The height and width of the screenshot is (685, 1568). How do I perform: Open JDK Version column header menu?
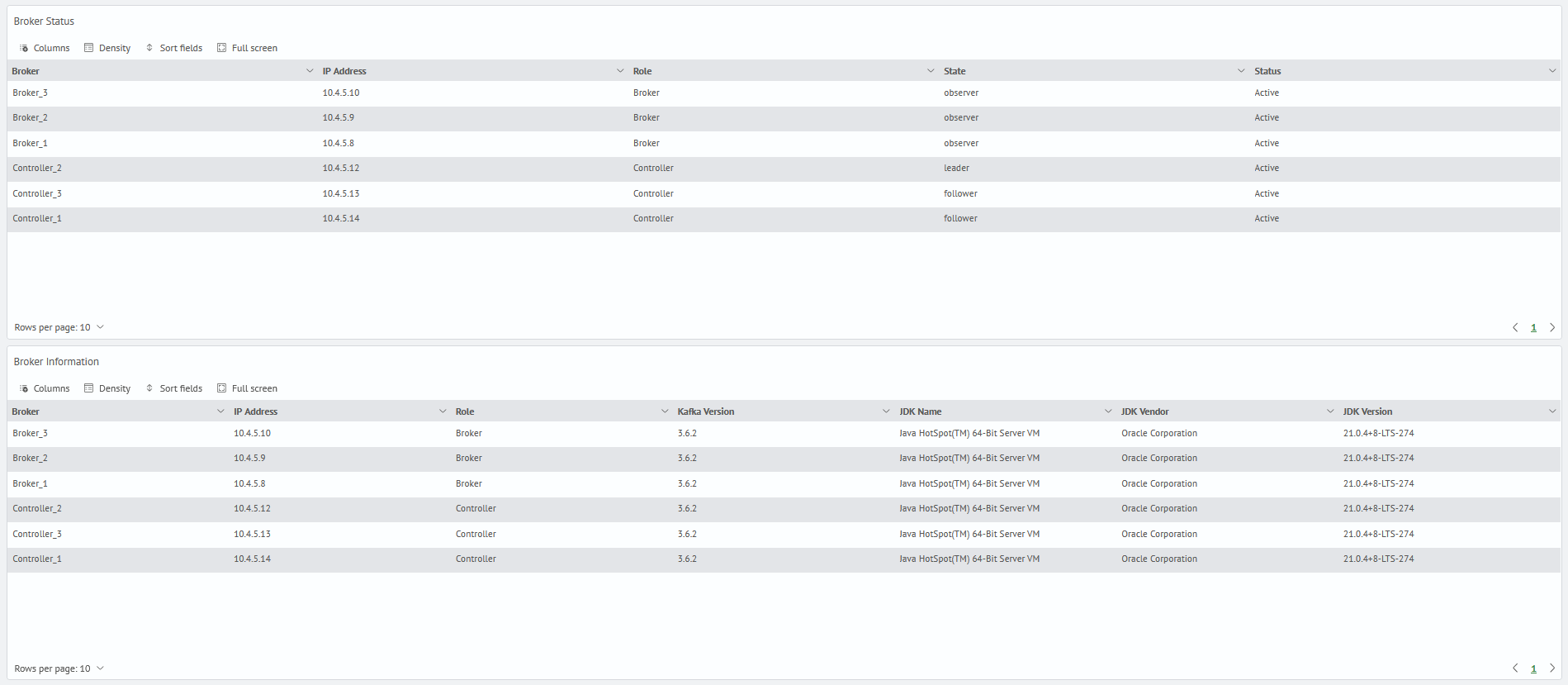1552,411
